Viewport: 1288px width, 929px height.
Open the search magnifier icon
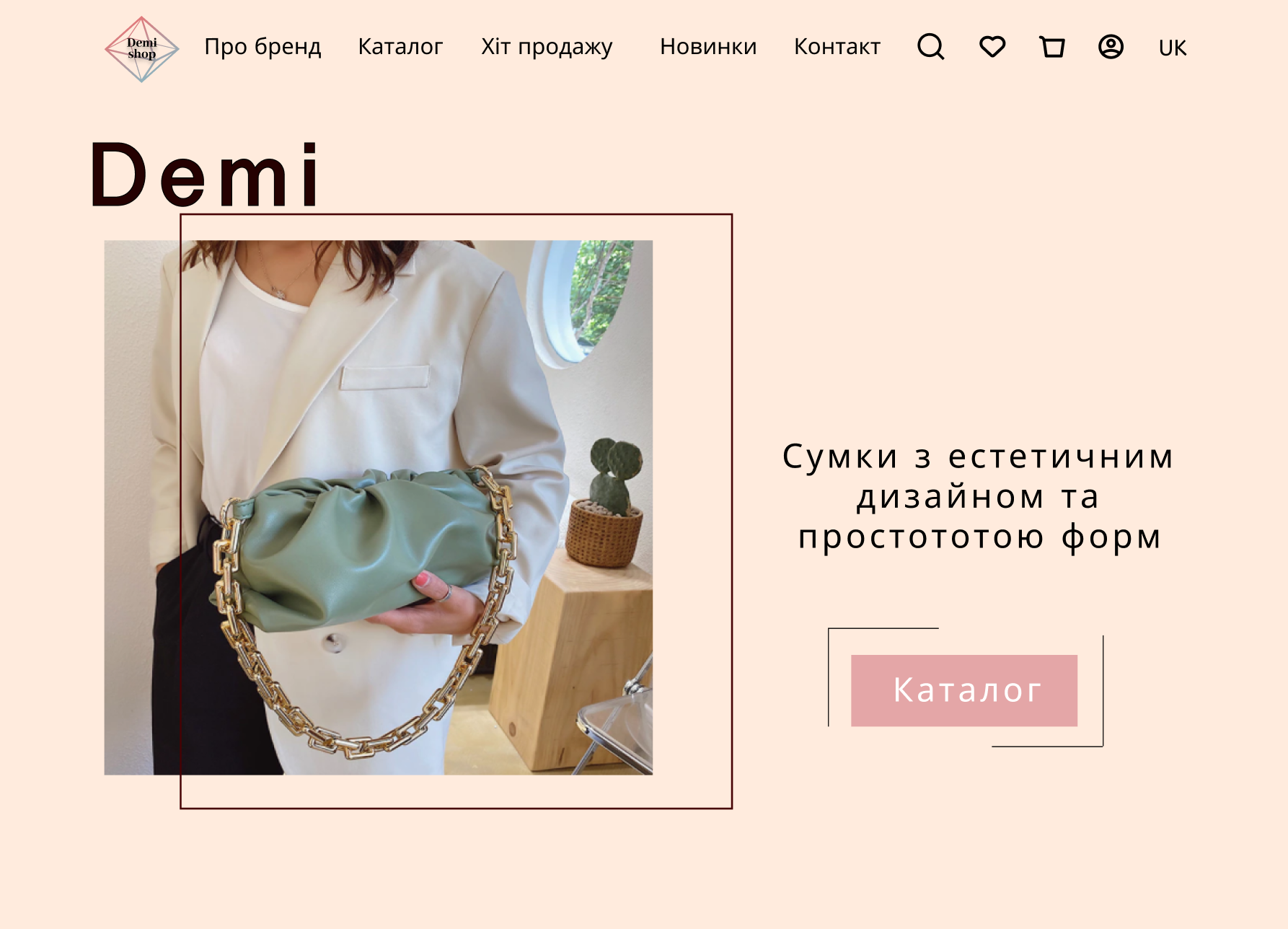click(931, 47)
